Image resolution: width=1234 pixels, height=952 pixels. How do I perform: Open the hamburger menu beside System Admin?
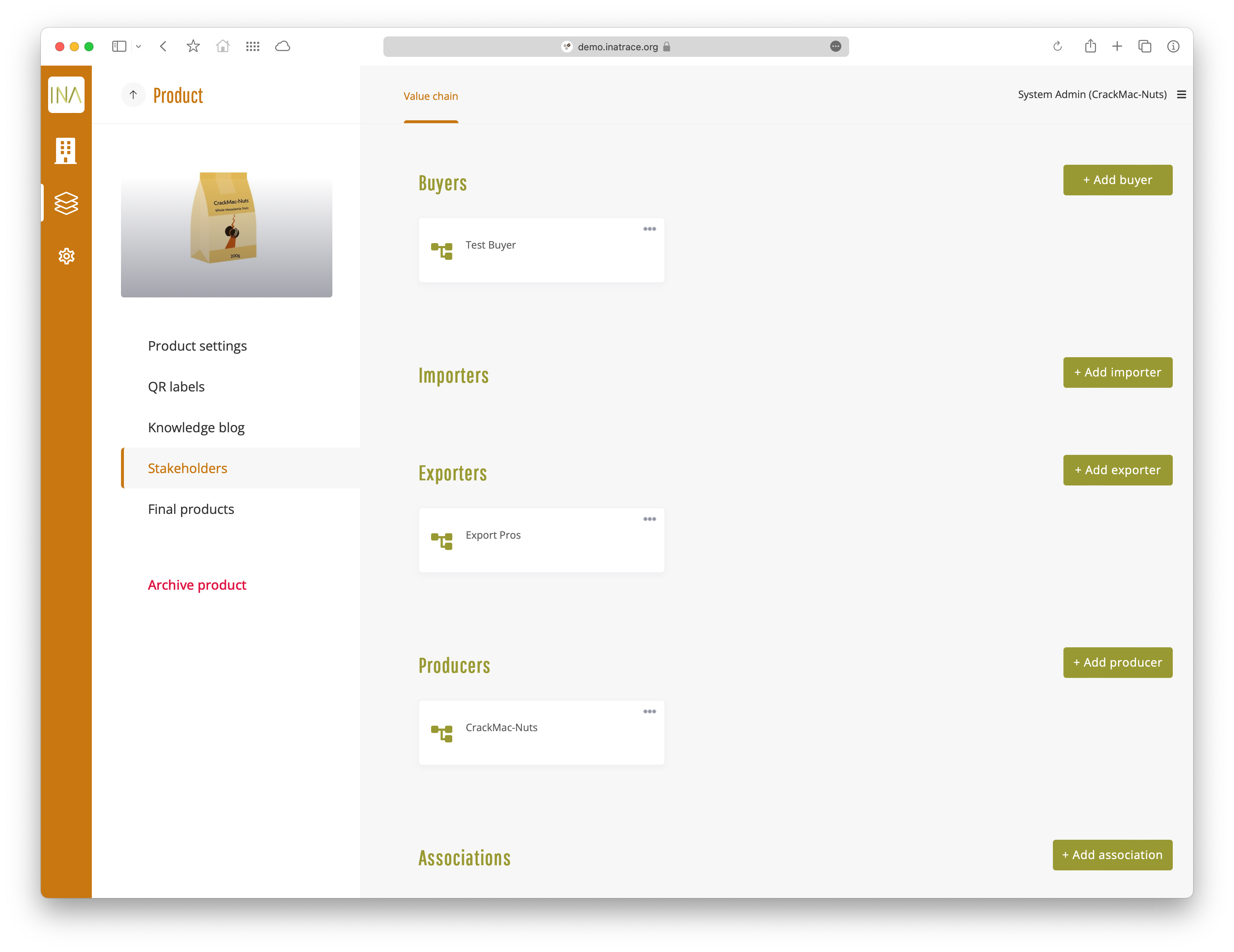point(1182,94)
